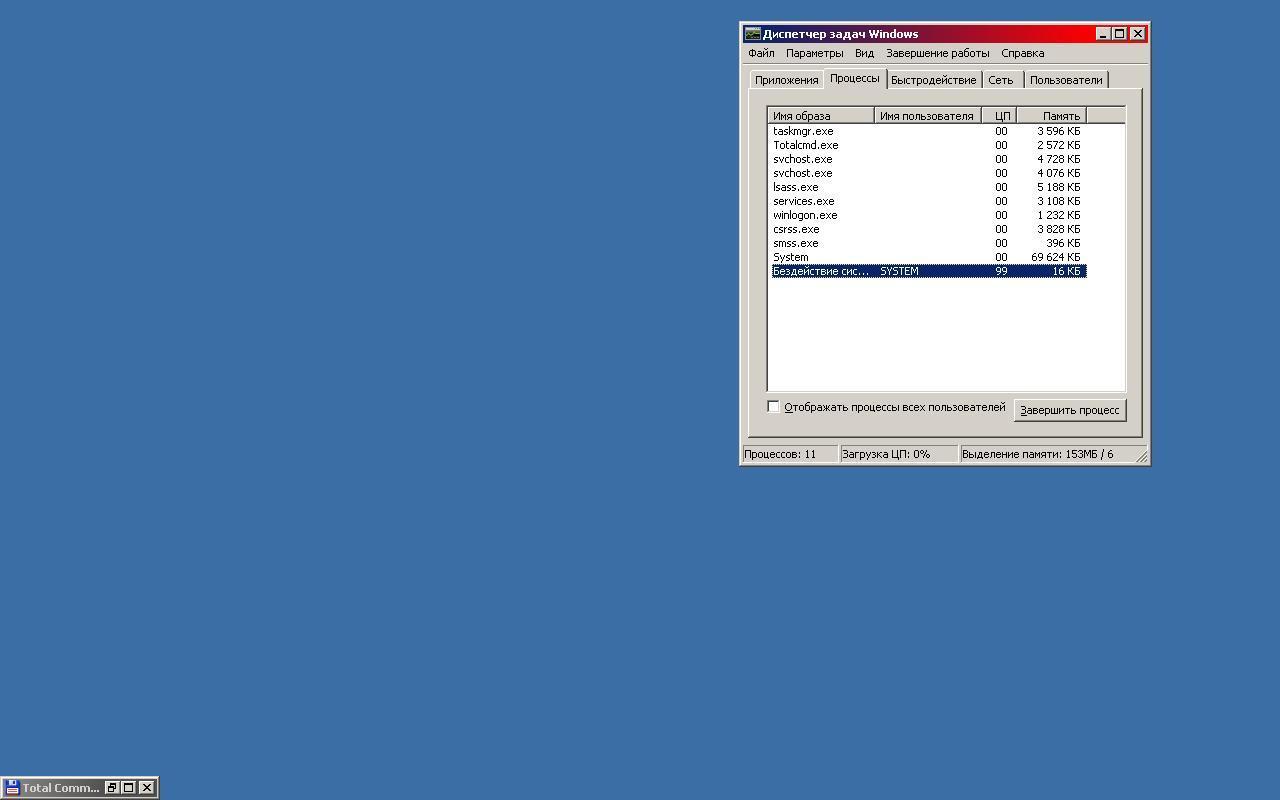Select svchost.exe row with 4 728 КБ
Image resolution: width=1280 pixels, height=800 pixels.
click(x=928, y=159)
